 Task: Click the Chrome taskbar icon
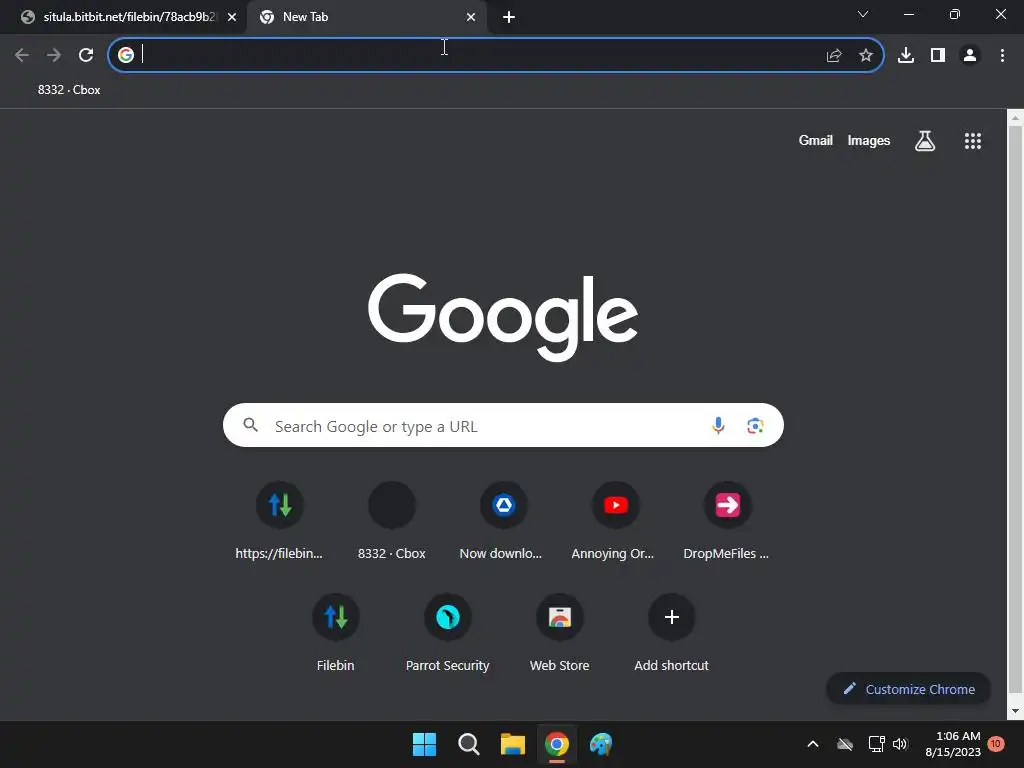tap(557, 744)
